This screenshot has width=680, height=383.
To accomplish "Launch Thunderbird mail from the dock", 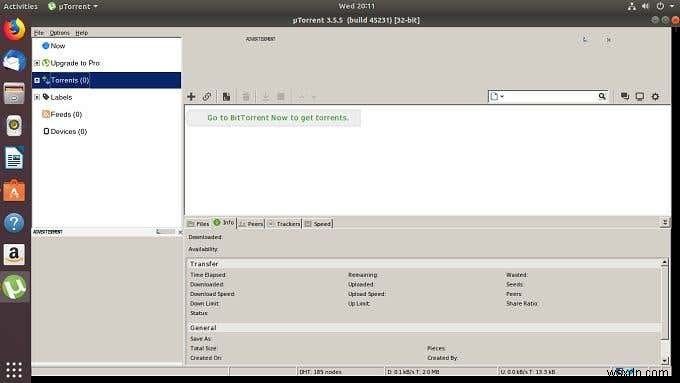I will coord(14,61).
